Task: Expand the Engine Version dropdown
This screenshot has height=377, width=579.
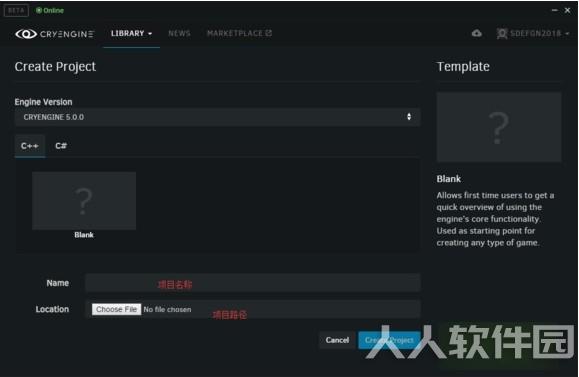Action: pyautogui.click(x=217, y=117)
